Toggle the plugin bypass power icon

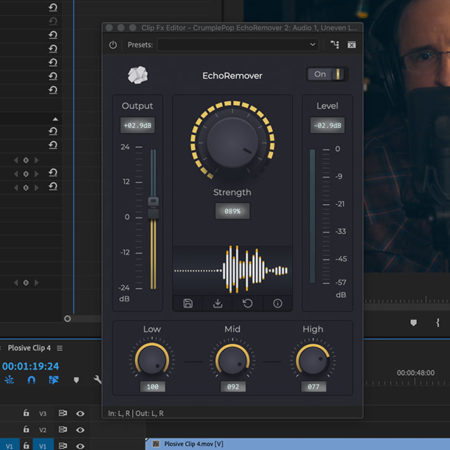pos(113,45)
